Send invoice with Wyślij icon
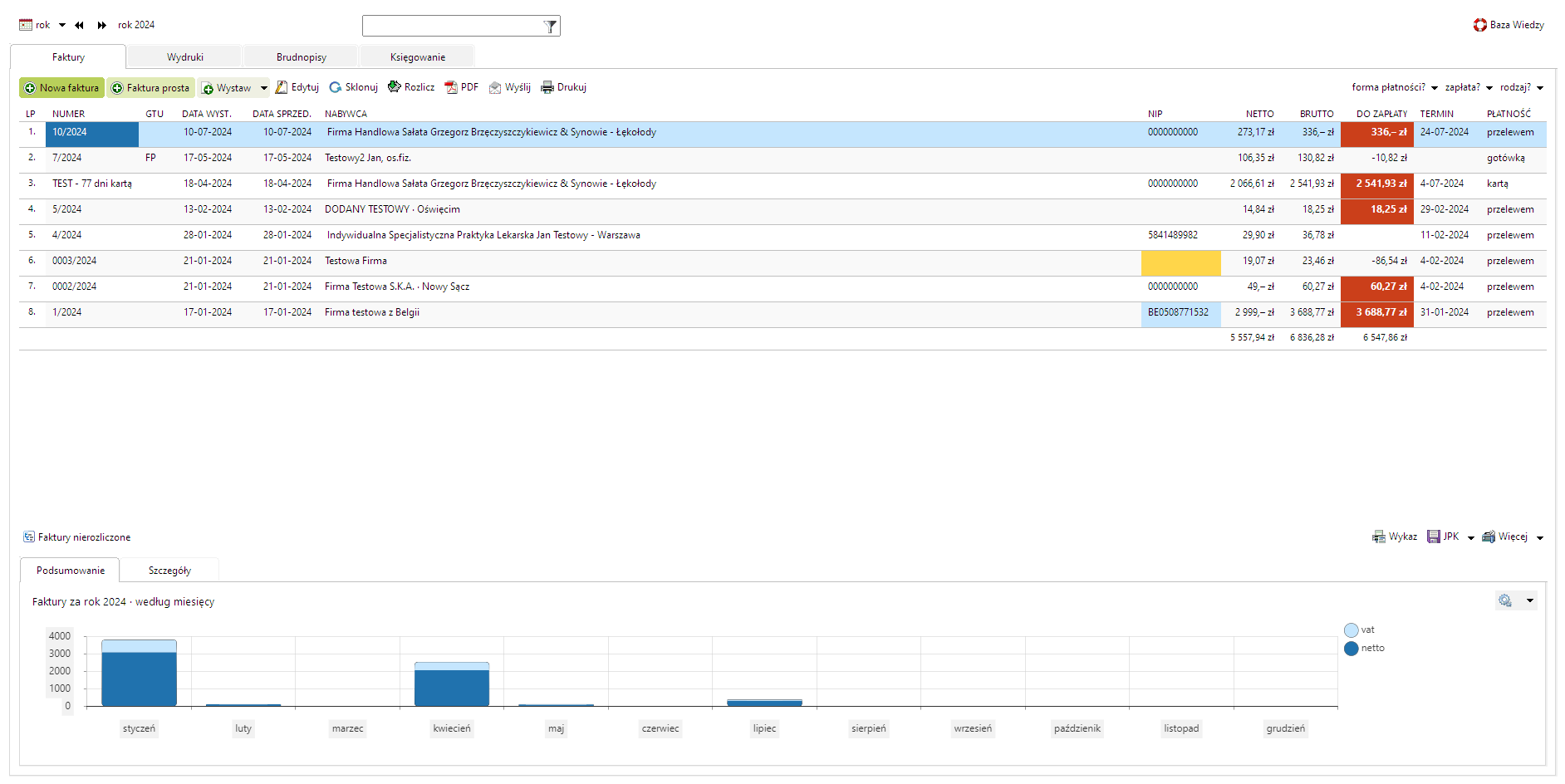The width and height of the screenshot is (1565, 784). [x=495, y=87]
